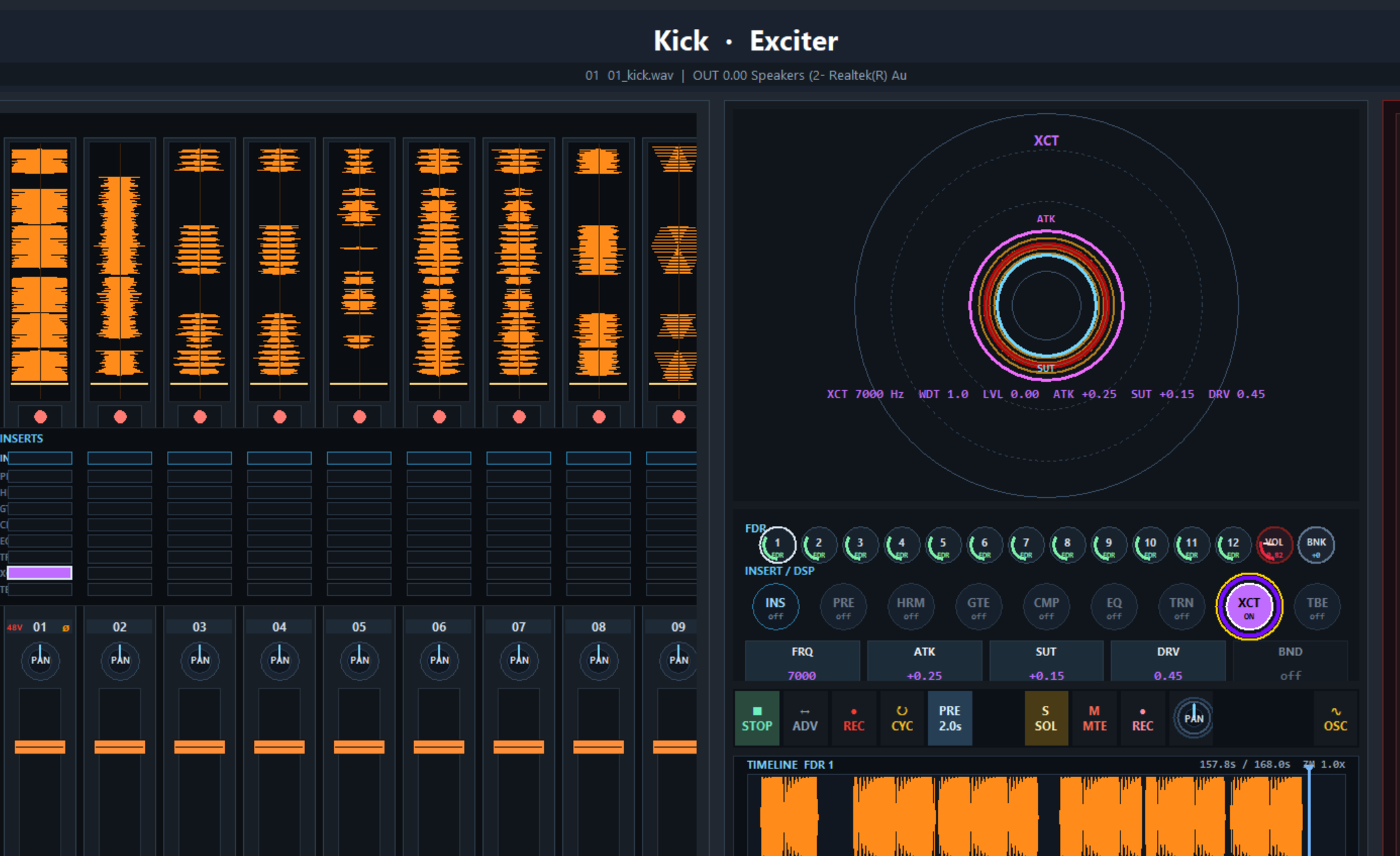The height and width of the screenshot is (856, 1400).
Task: Disable the XCT exciter module
Action: (1249, 607)
